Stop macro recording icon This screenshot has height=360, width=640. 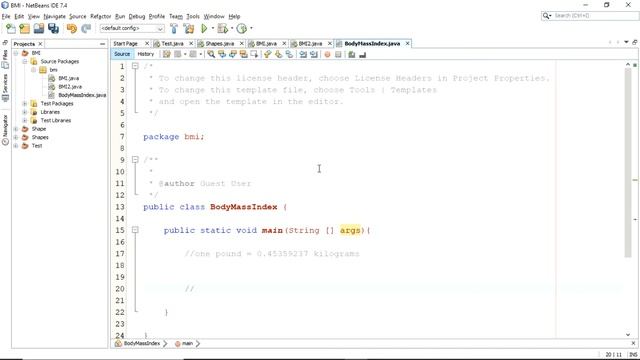tap(338, 54)
